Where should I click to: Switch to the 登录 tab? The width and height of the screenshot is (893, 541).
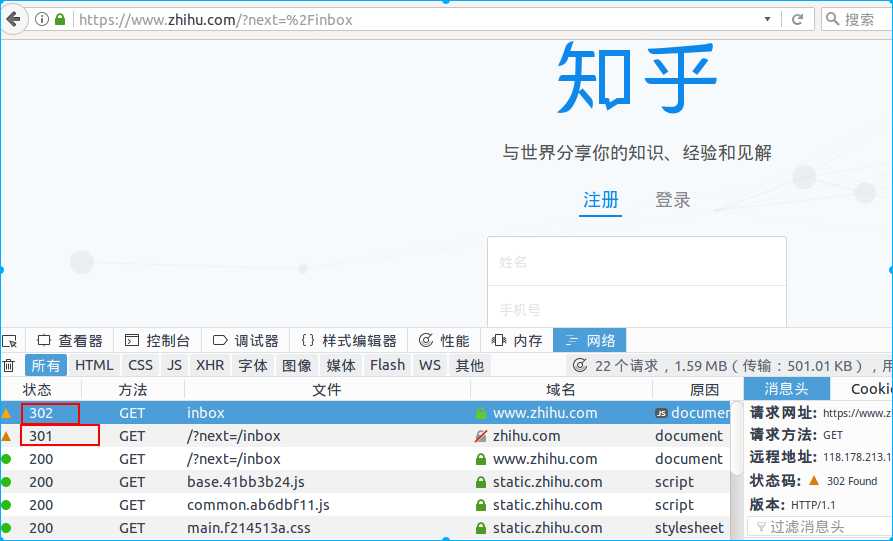pos(673,200)
